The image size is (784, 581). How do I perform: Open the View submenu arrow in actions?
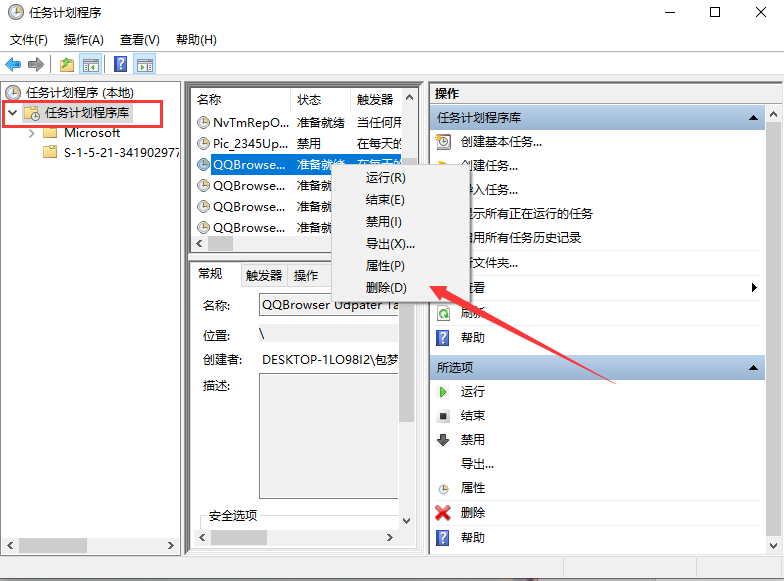point(754,288)
